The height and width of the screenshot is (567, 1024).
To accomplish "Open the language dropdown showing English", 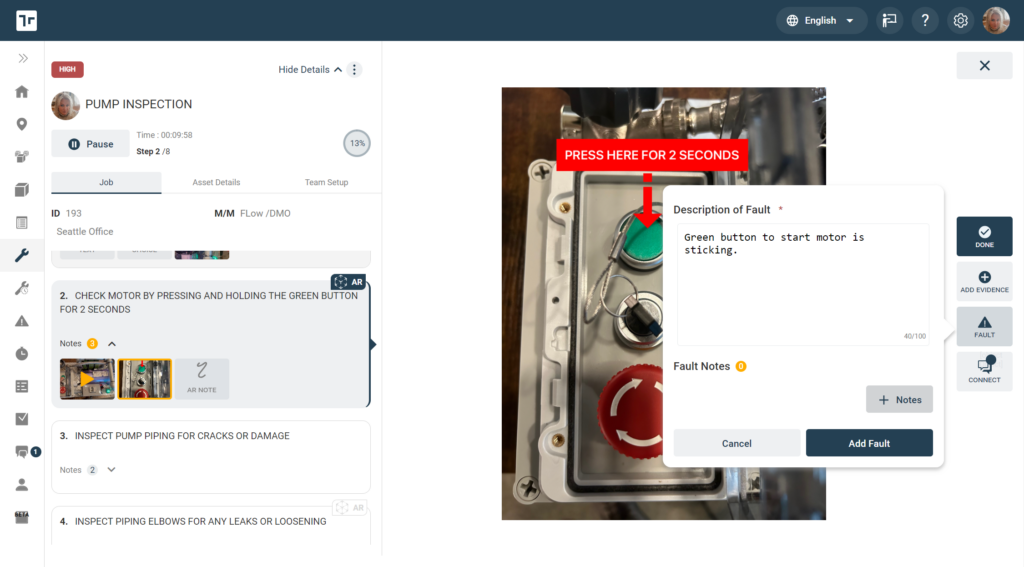I will point(821,20).
